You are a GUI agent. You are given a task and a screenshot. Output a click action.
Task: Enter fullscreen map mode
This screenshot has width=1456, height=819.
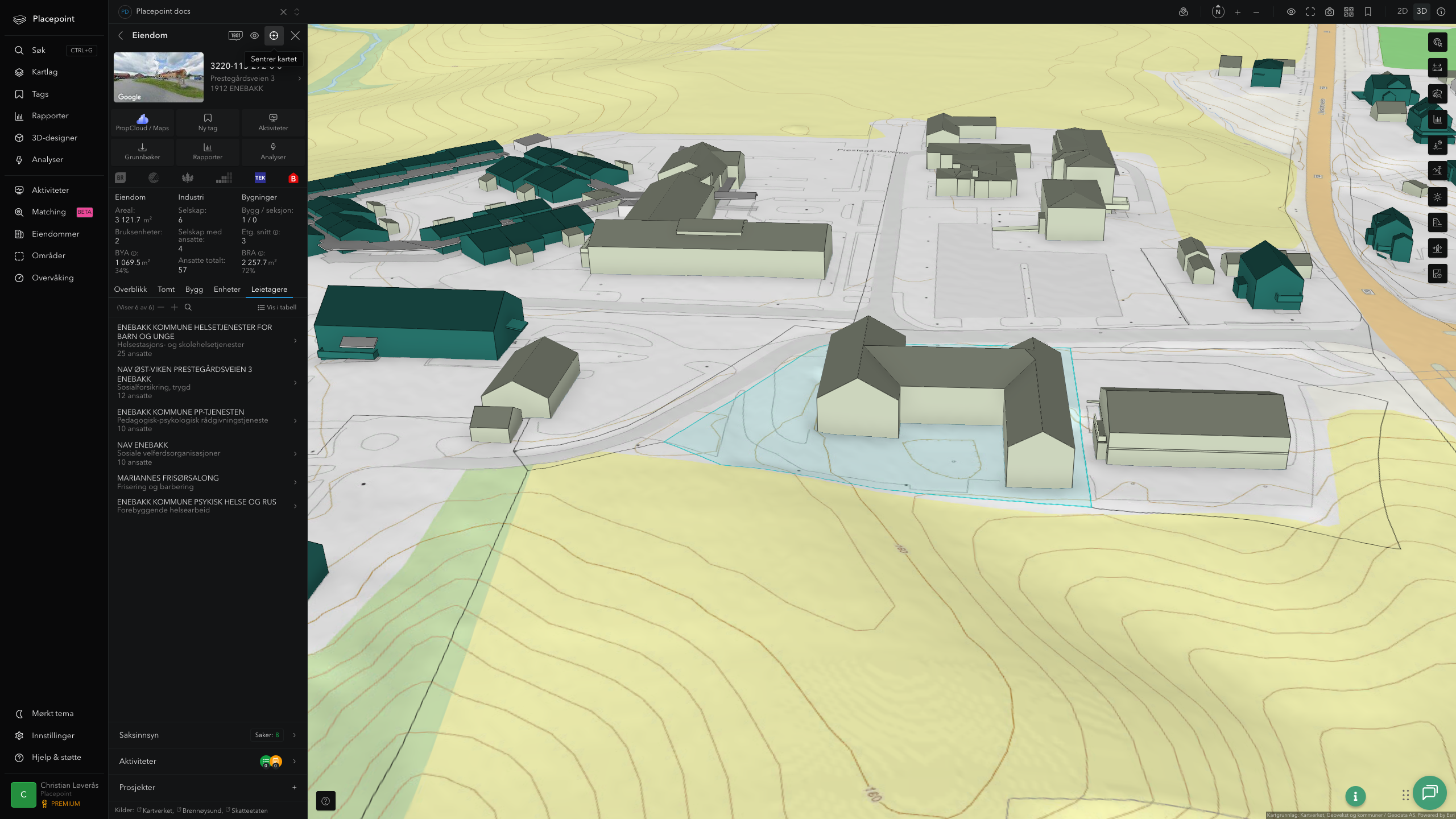tap(1310, 12)
